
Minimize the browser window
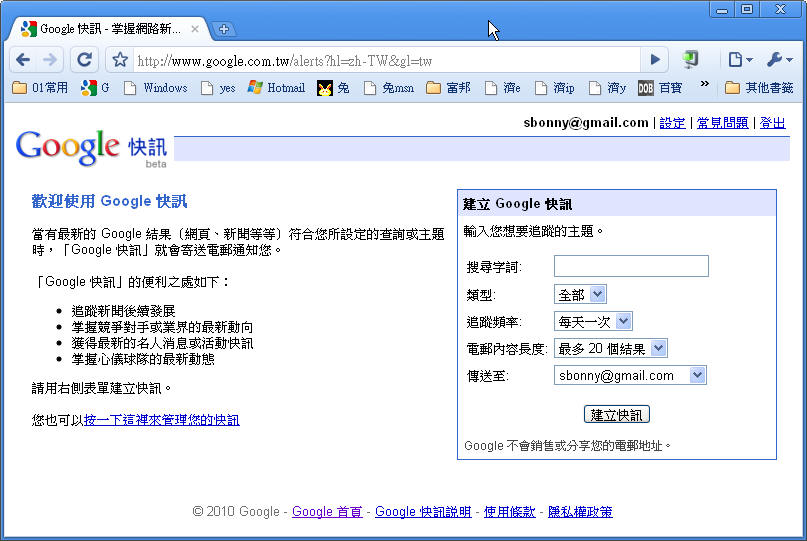(722, 9)
